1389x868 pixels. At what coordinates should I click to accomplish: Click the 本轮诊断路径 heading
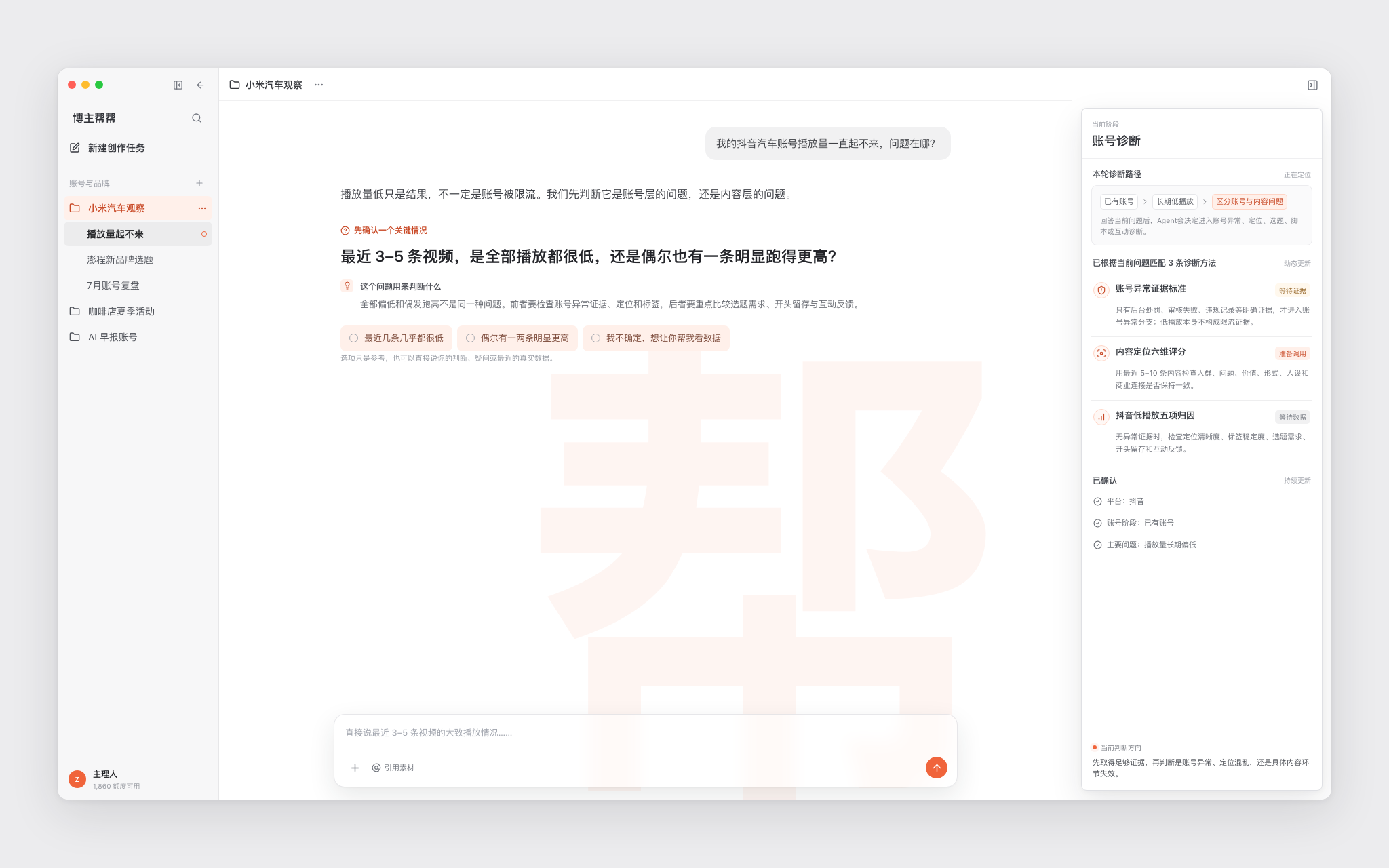[1116, 174]
